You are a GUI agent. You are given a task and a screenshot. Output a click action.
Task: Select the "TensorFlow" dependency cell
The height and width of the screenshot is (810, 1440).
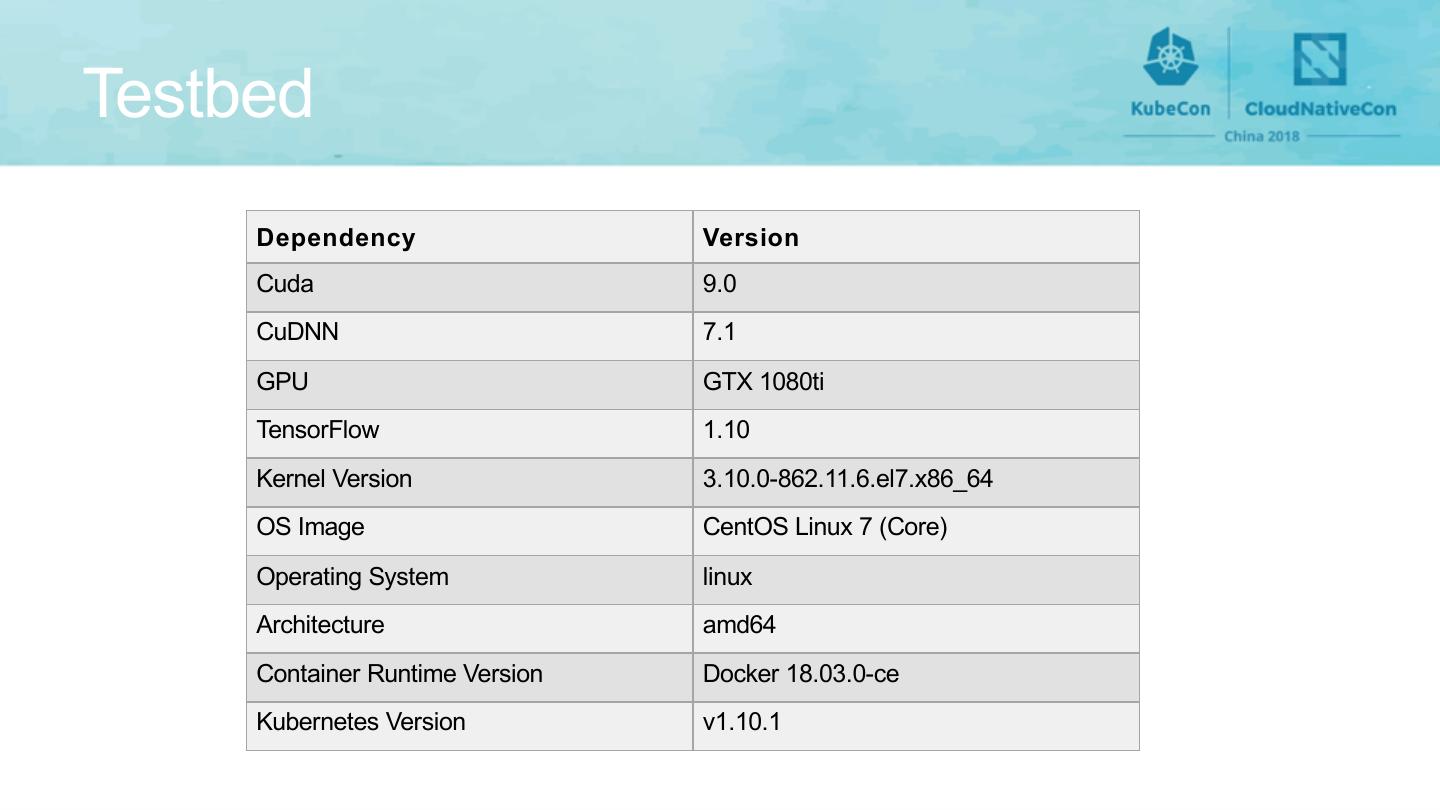tap(318, 430)
